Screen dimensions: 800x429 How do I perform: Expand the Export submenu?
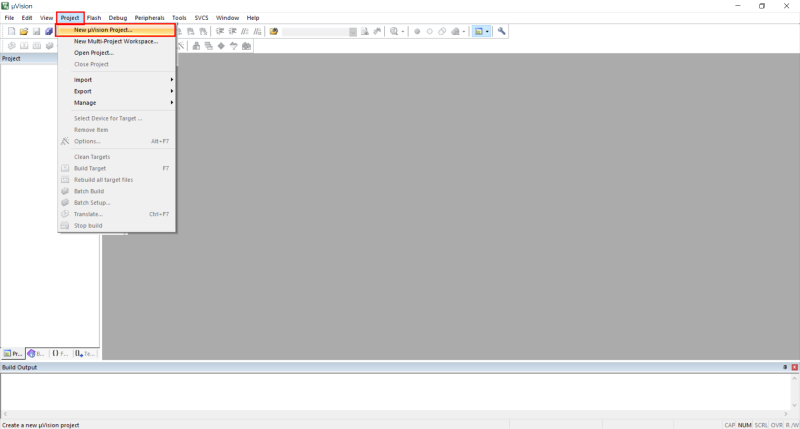click(x=117, y=91)
